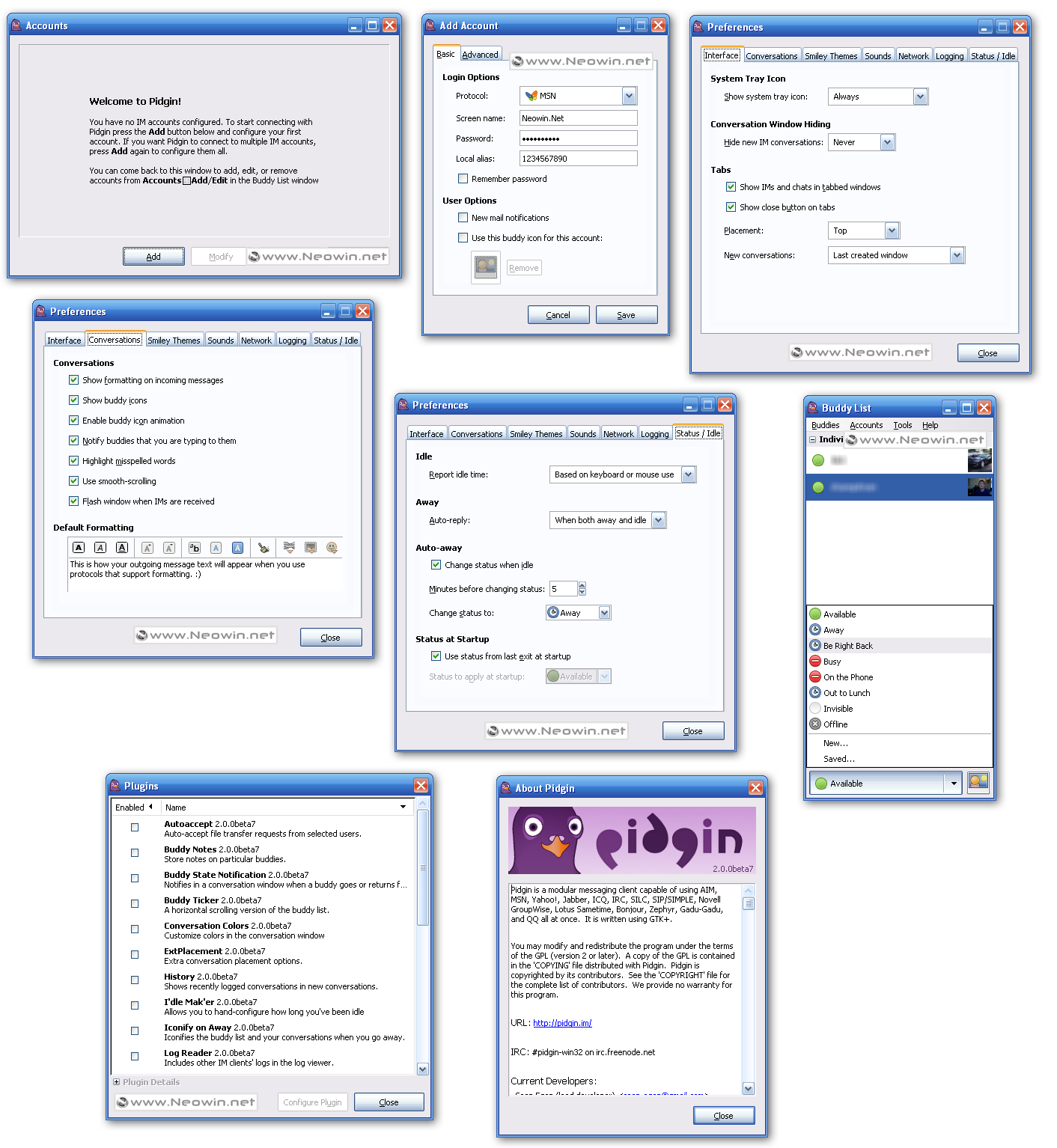Click the buddy icon selector in Buddy List
Viewport: 1057px width, 1148px height.
point(978,783)
